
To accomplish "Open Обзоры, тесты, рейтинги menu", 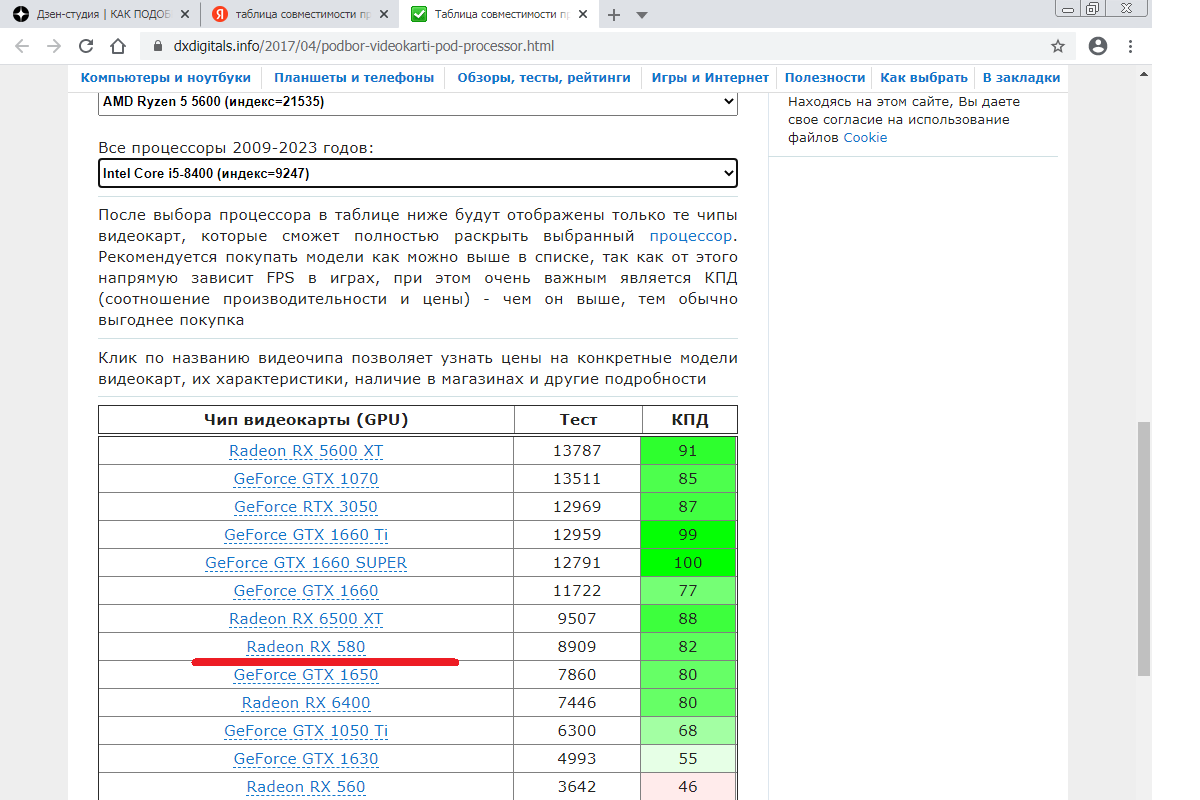I will coord(544,77).
